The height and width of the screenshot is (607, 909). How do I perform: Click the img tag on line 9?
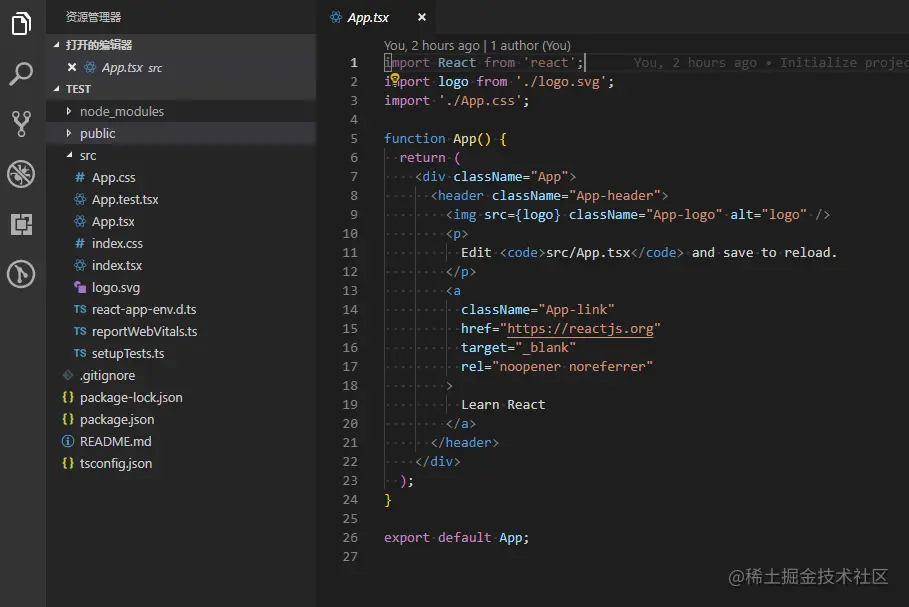pyautogui.click(x=638, y=215)
